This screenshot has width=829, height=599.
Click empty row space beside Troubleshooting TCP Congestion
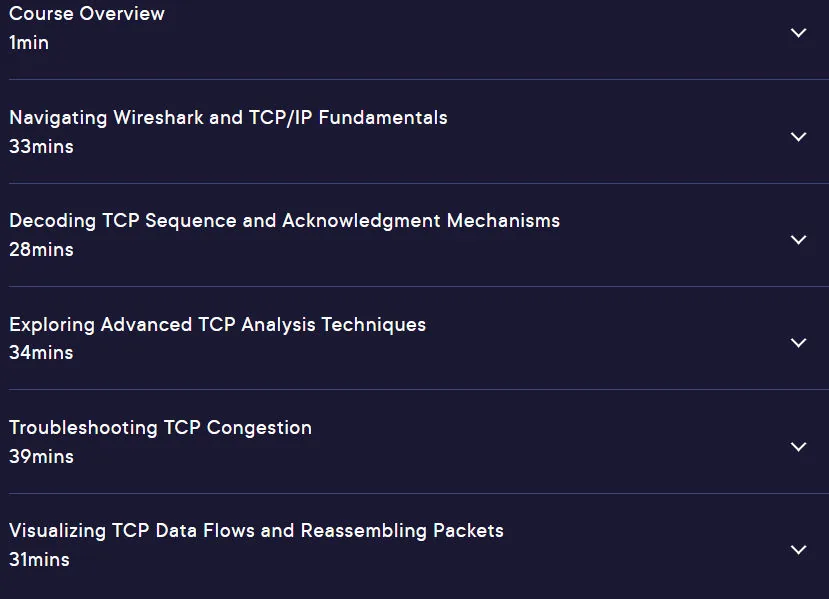coord(550,442)
